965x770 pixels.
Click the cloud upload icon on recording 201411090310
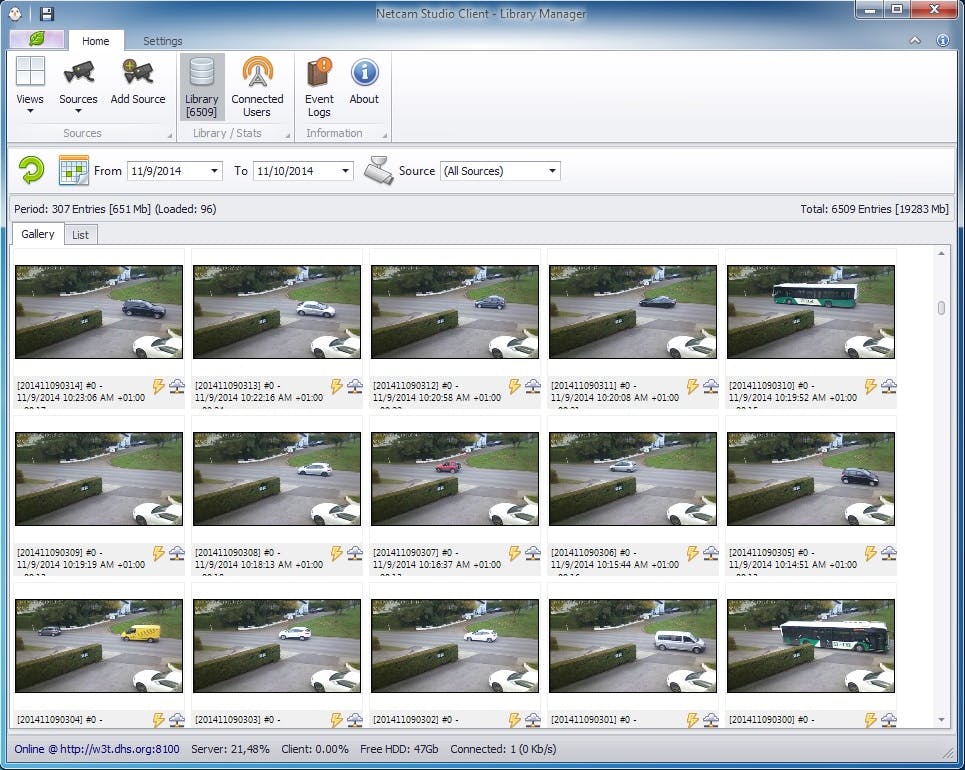(888, 387)
